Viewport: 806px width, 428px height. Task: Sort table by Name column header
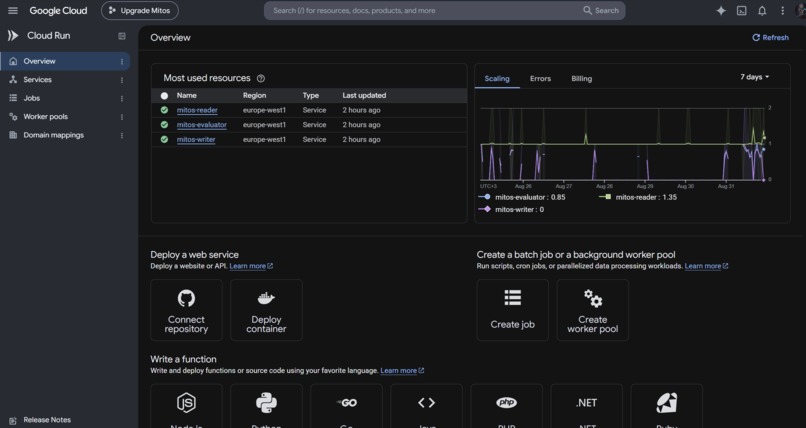point(187,96)
